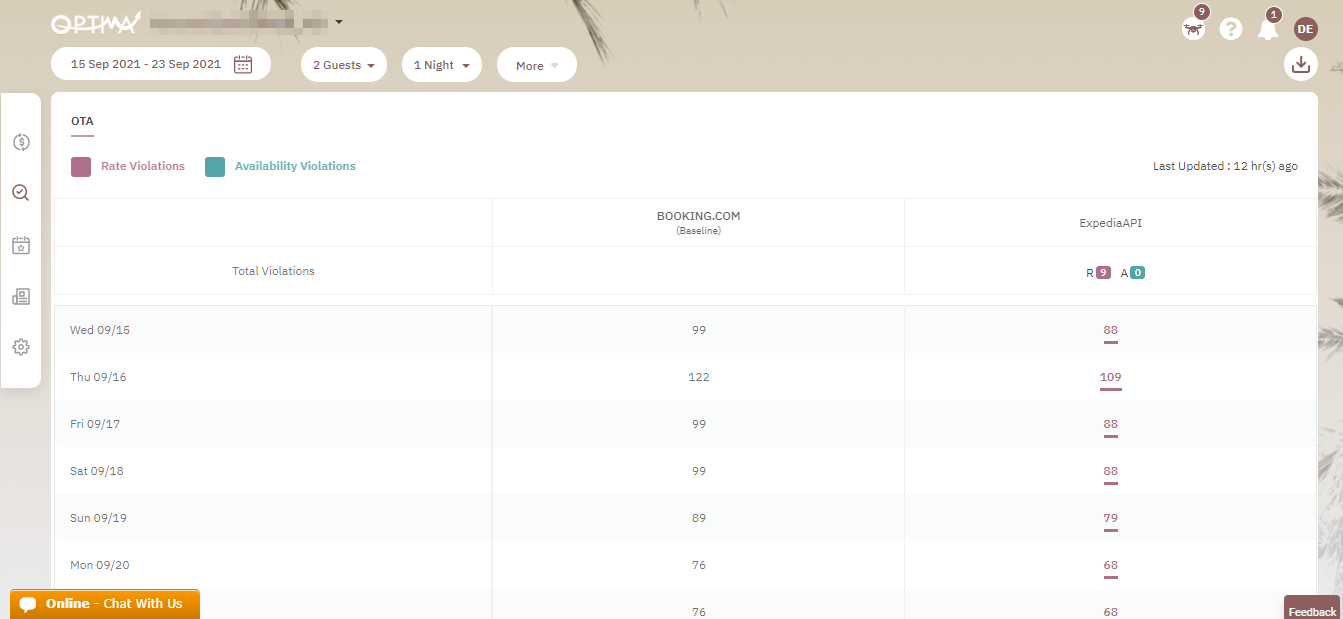Click the drone shop icon with badge 9
1343x619 pixels.
[1193, 28]
